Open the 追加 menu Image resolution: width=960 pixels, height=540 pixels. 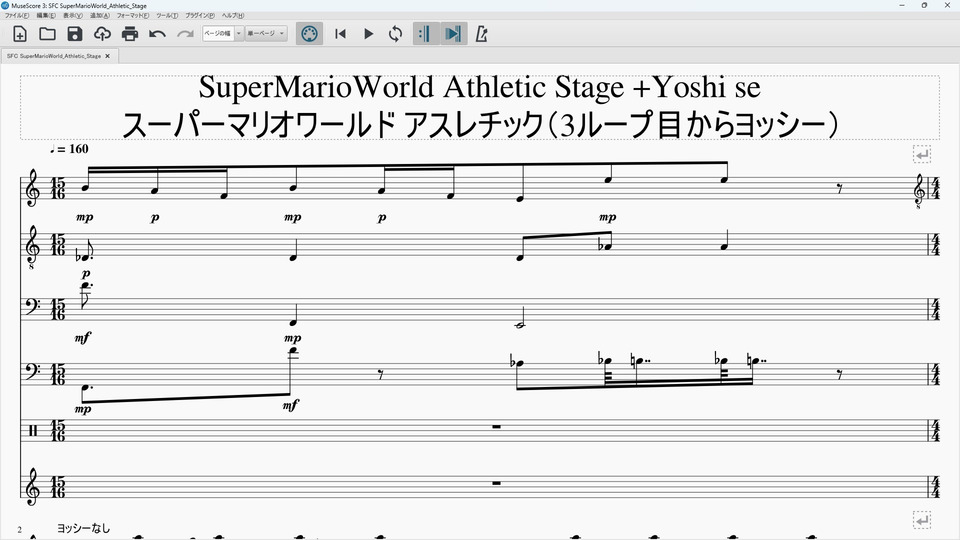pyautogui.click(x=100, y=15)
